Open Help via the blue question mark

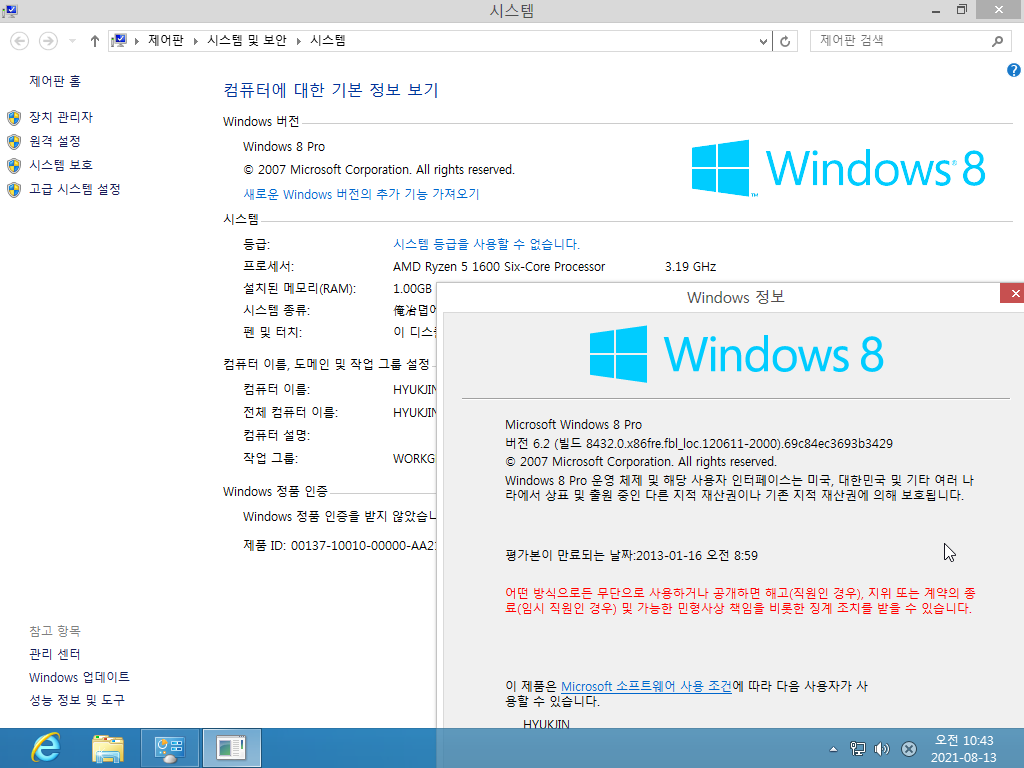pyautogui.click(x=1014, y=70)
